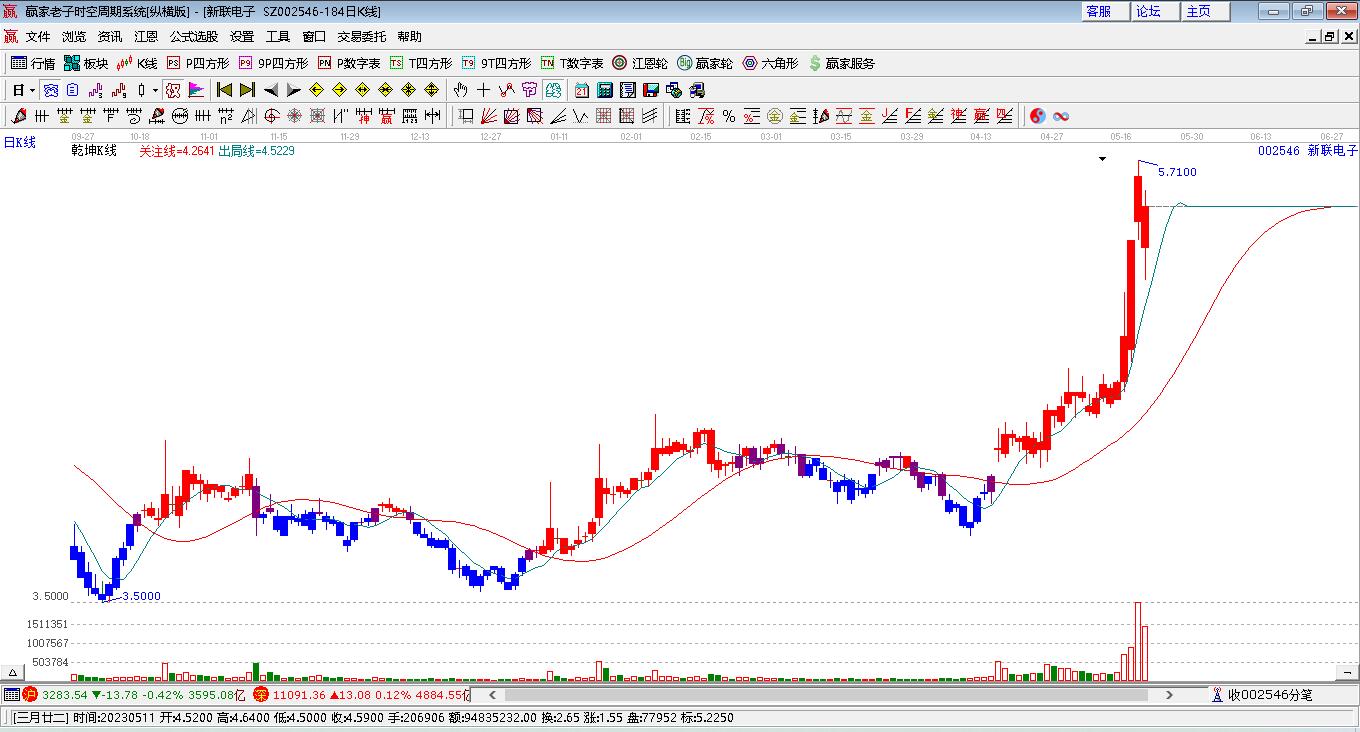Screen dimensions: 1360x732
Task: Open the 帮助 menu
Action: click(410, 36)
